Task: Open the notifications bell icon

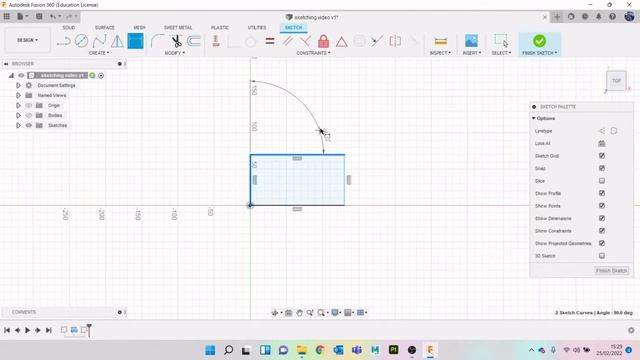Action: 599,17
